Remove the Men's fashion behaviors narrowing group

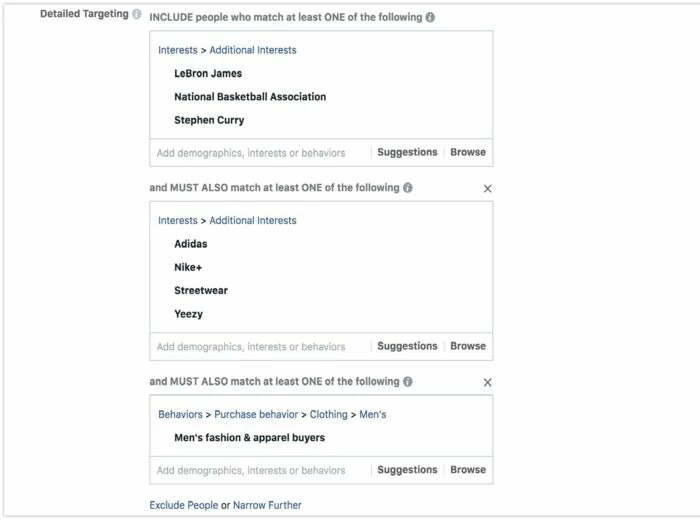[x=488, y=383]
